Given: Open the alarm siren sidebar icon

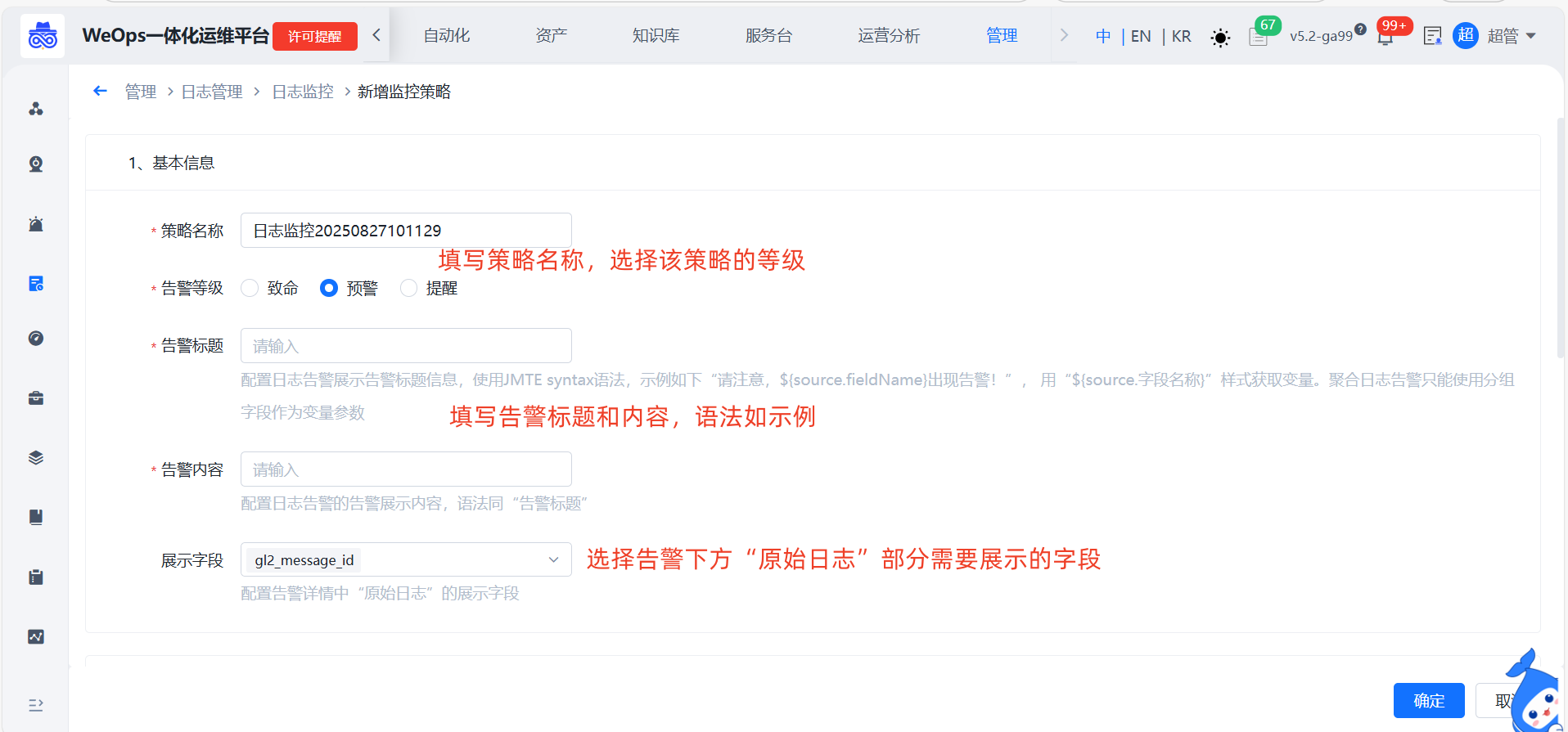Looking at the screenshot, I should 36,224.
